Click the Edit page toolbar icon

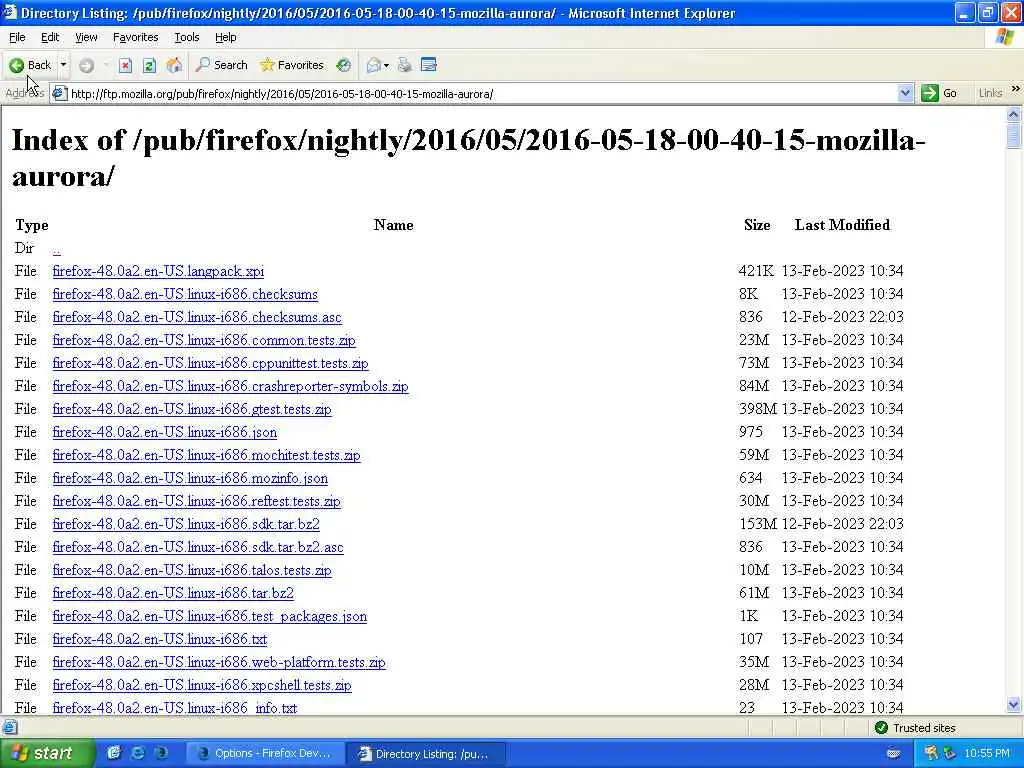429,65
